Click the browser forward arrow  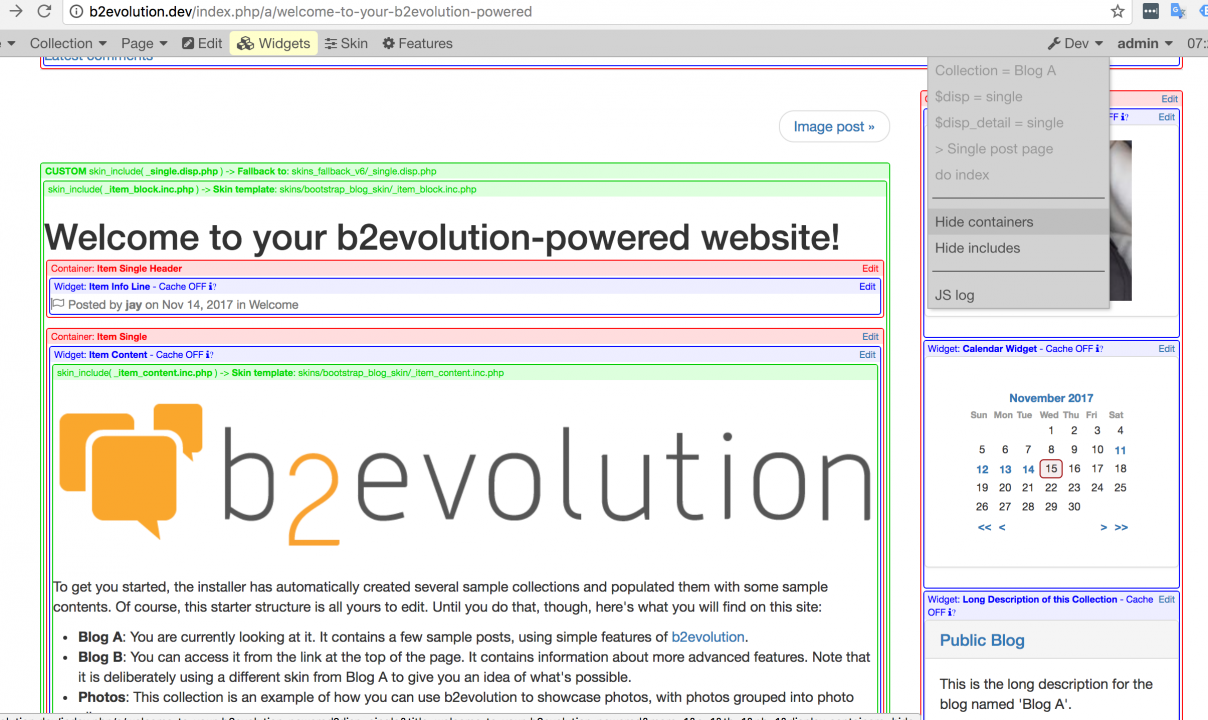coord(14,12)
